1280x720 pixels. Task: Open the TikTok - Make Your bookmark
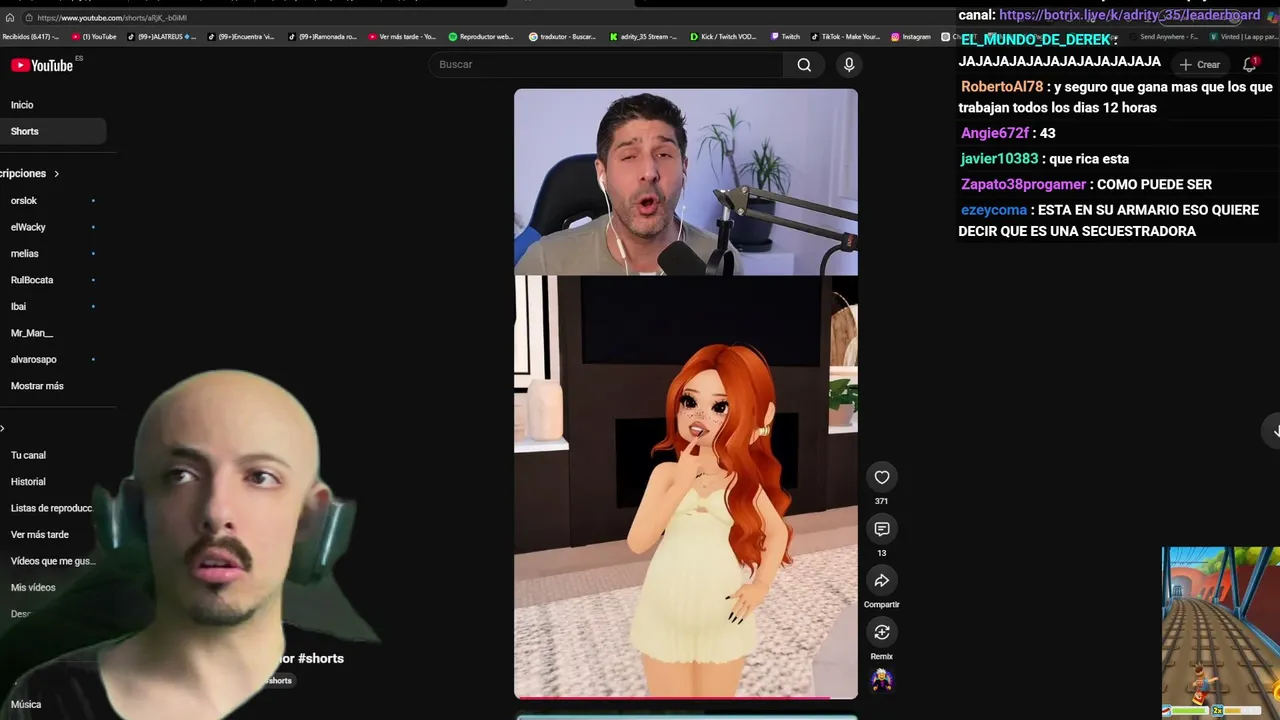coord(846,37)
